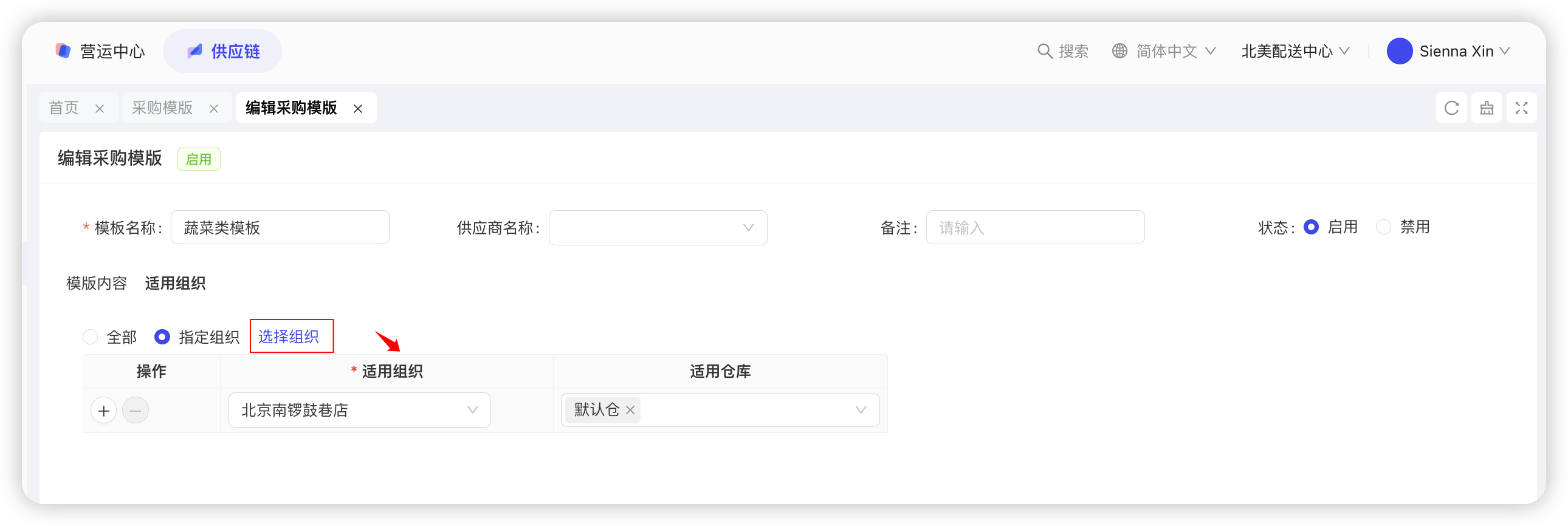The image size is (1568, 526).
Task: Select the 全部 organization radio option
Action: point(91,337)
